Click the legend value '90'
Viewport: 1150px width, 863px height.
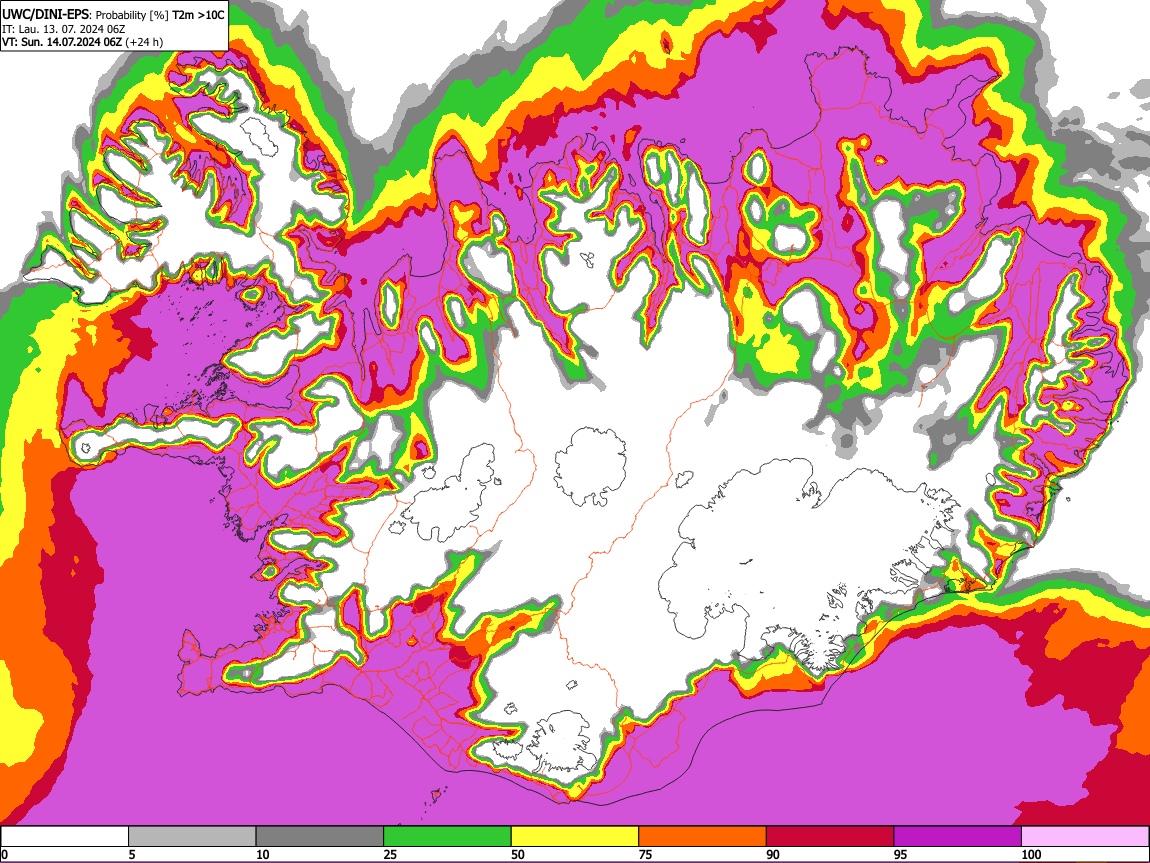[x=773, y=854]
